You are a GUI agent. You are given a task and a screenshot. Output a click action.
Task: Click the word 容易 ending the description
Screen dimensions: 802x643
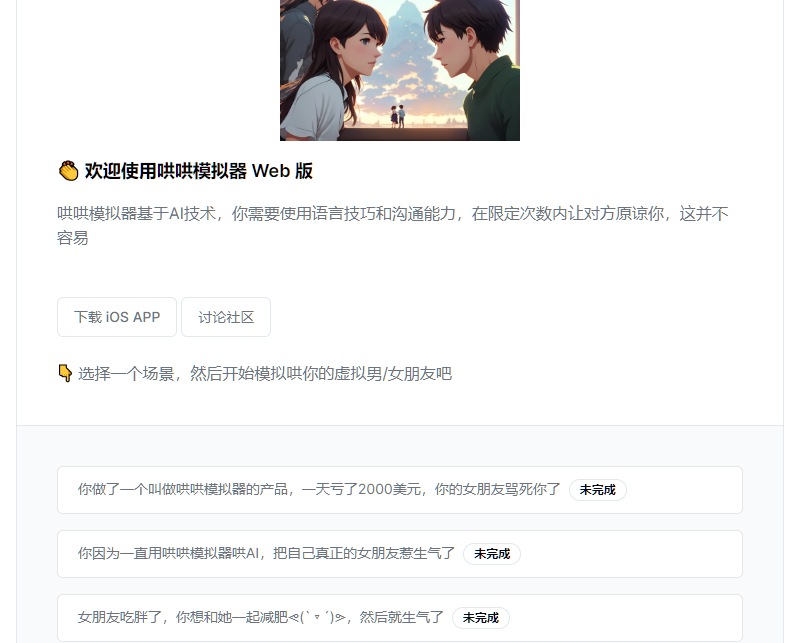(73, 238)
